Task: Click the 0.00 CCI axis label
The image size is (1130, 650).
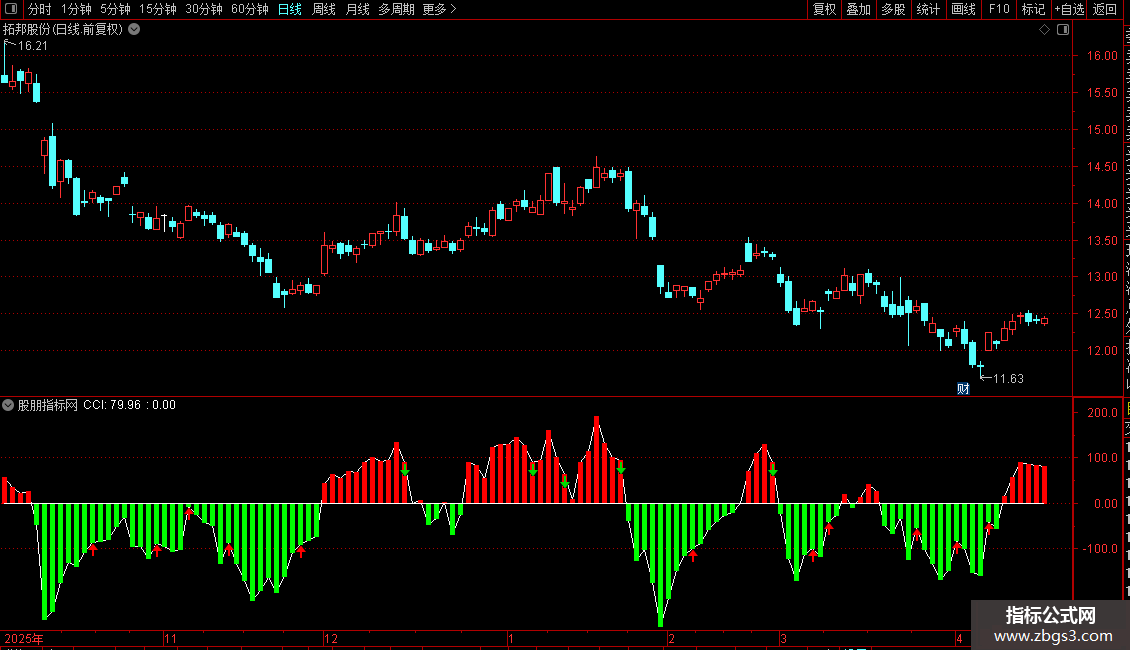Action: point(1106,504)
